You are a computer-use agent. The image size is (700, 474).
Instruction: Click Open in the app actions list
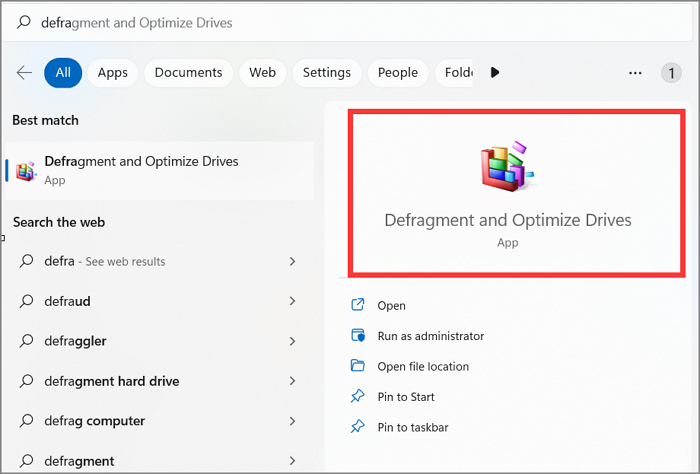point(391,306)
